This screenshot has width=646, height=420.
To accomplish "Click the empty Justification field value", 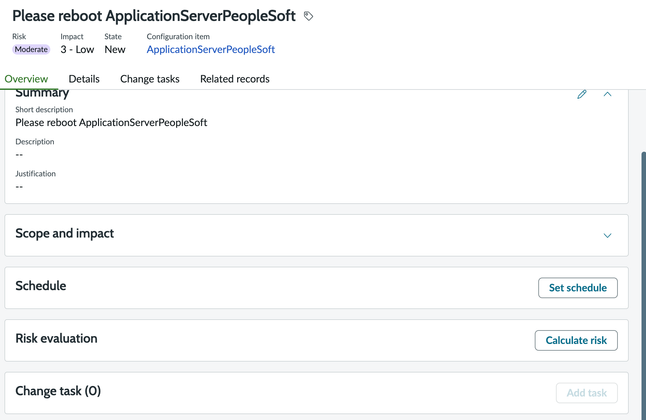I will pos(19,187).
